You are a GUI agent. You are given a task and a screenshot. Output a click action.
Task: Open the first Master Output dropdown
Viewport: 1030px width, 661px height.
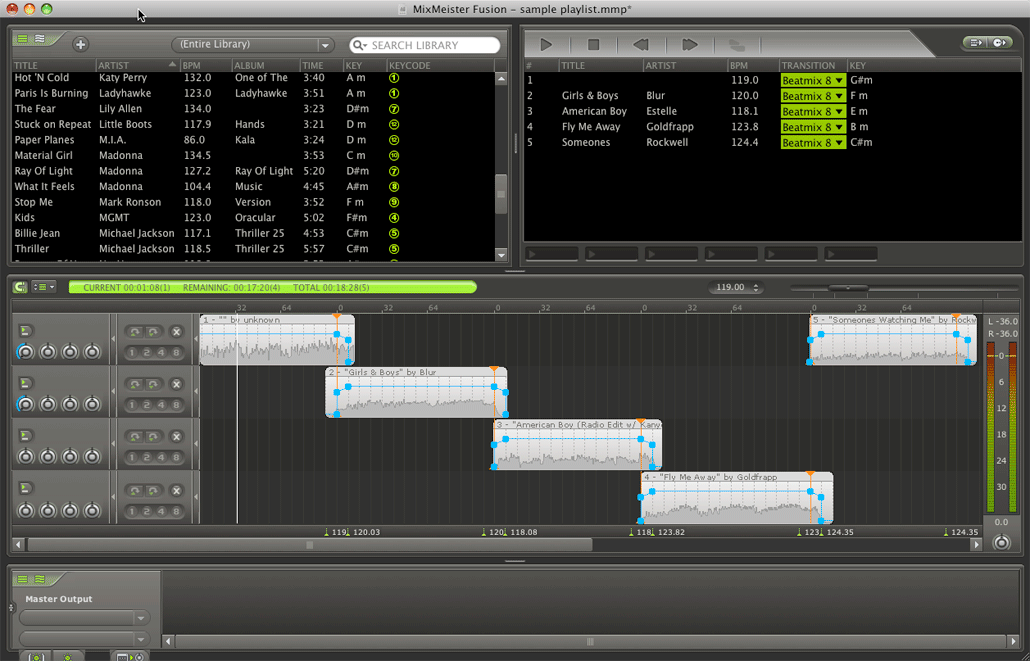(x=84, y=618)
